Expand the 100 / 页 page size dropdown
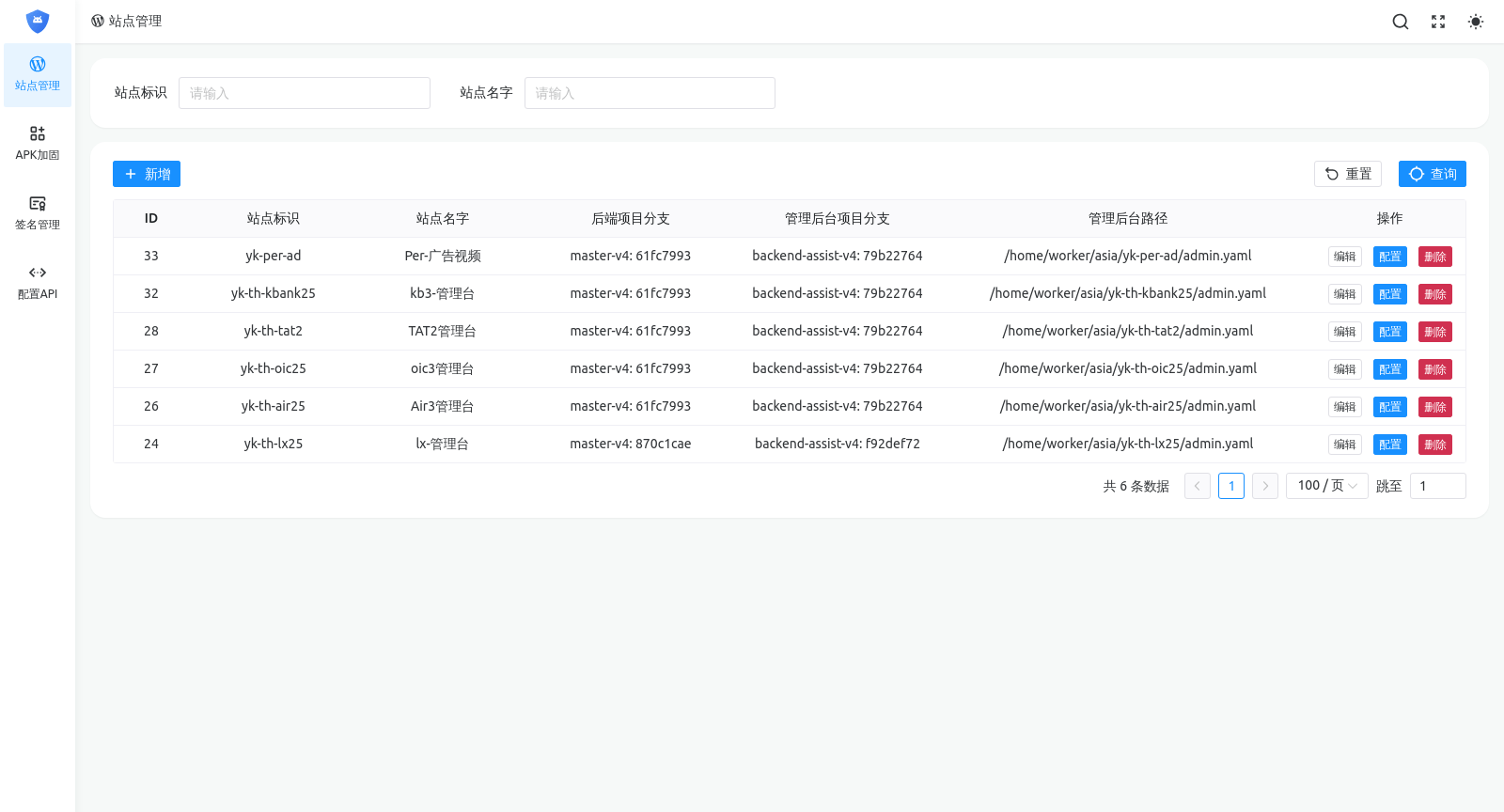This screenshot has height=812, width=1504. [1326, 486]
